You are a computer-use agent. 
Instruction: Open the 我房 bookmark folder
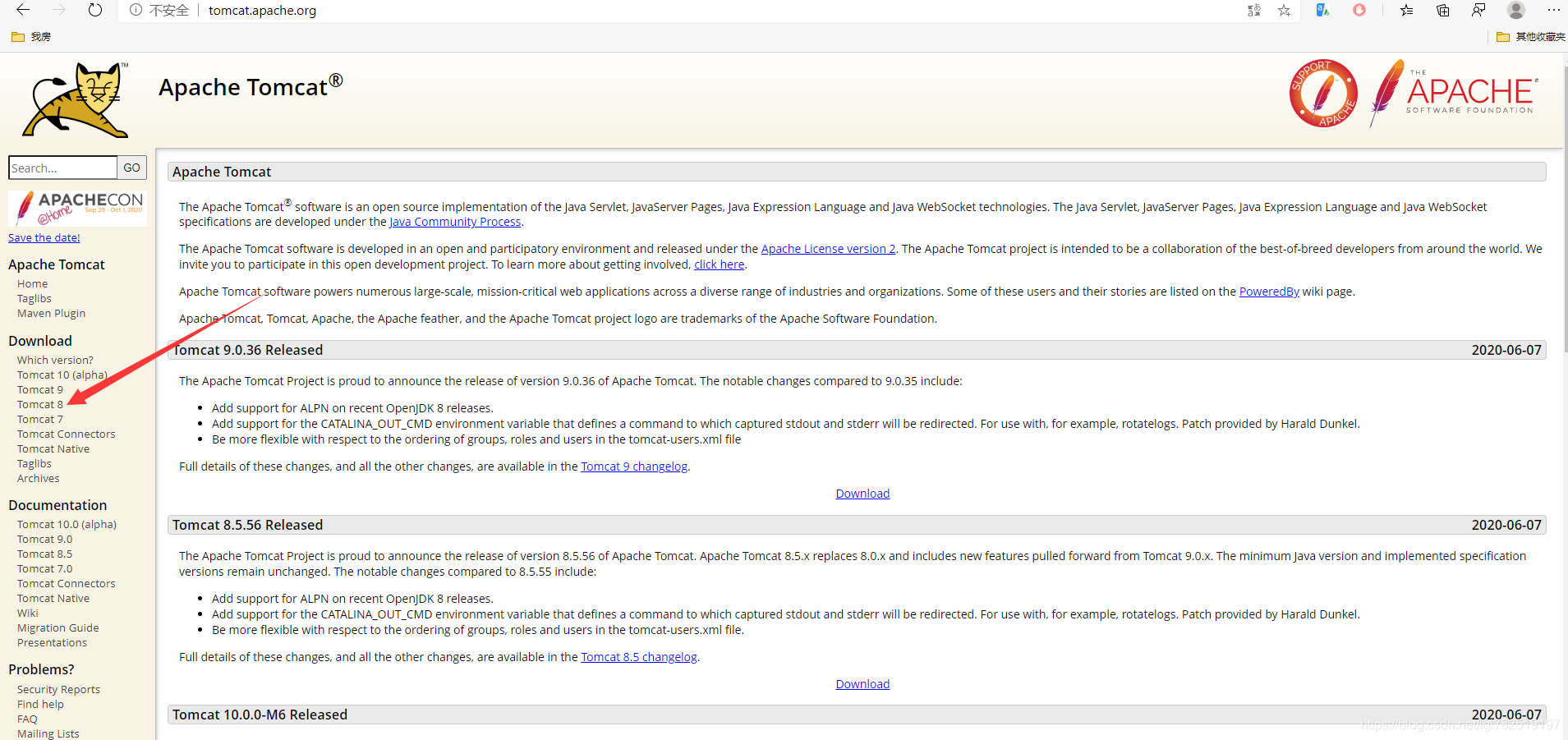[31, 37]
